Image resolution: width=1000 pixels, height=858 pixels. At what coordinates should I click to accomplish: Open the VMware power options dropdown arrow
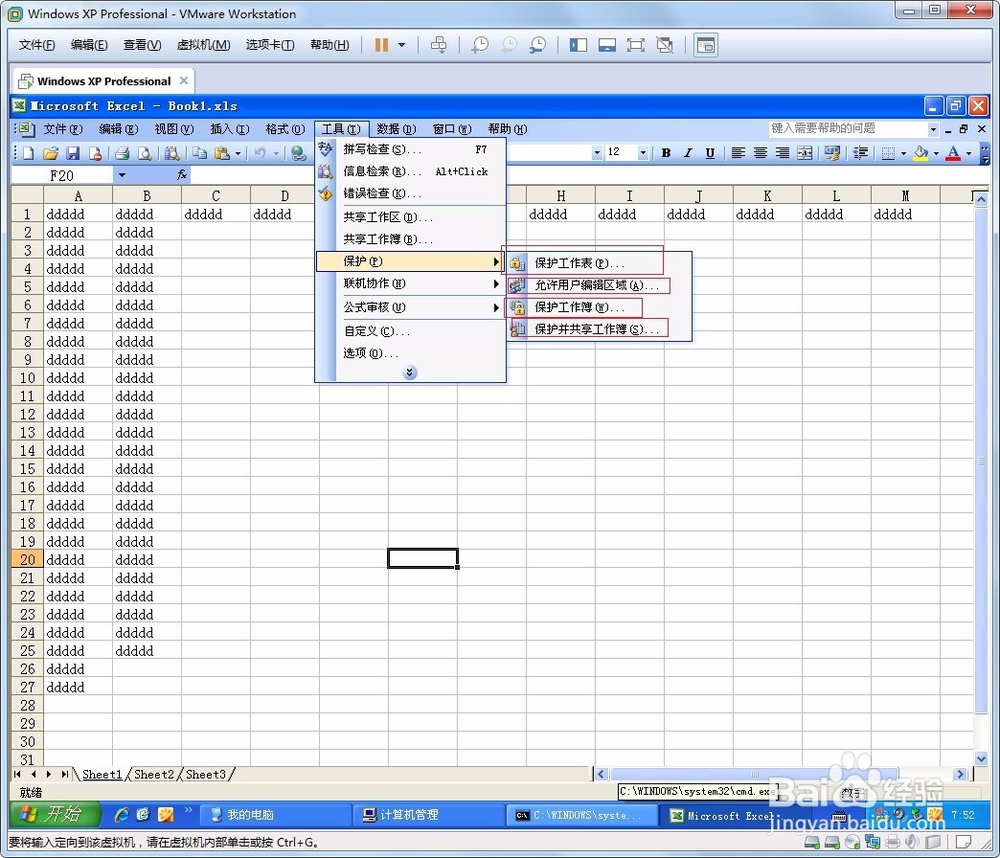click(x=402, y=45)
